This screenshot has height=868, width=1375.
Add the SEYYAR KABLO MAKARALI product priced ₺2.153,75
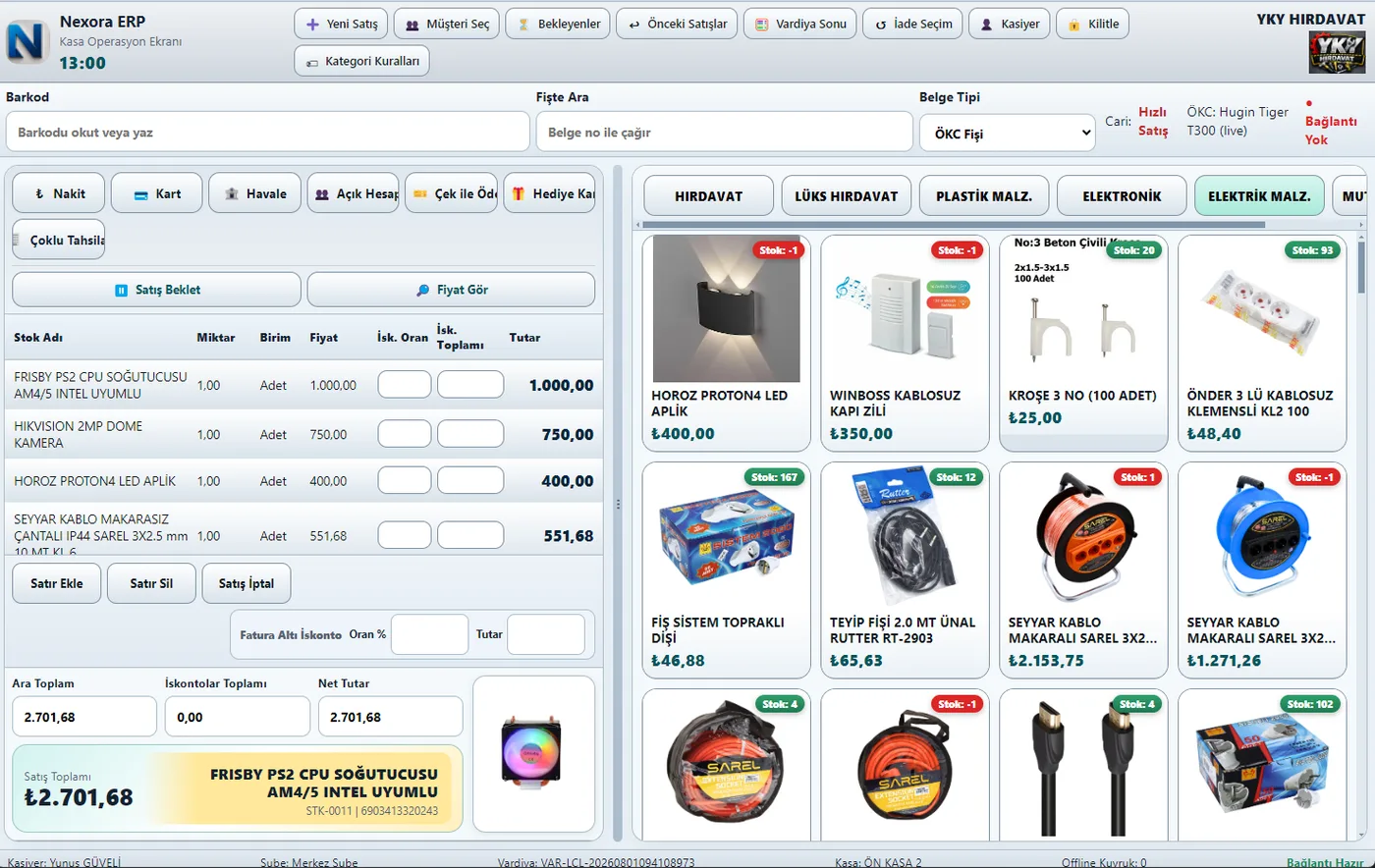tap(1084, 570)
